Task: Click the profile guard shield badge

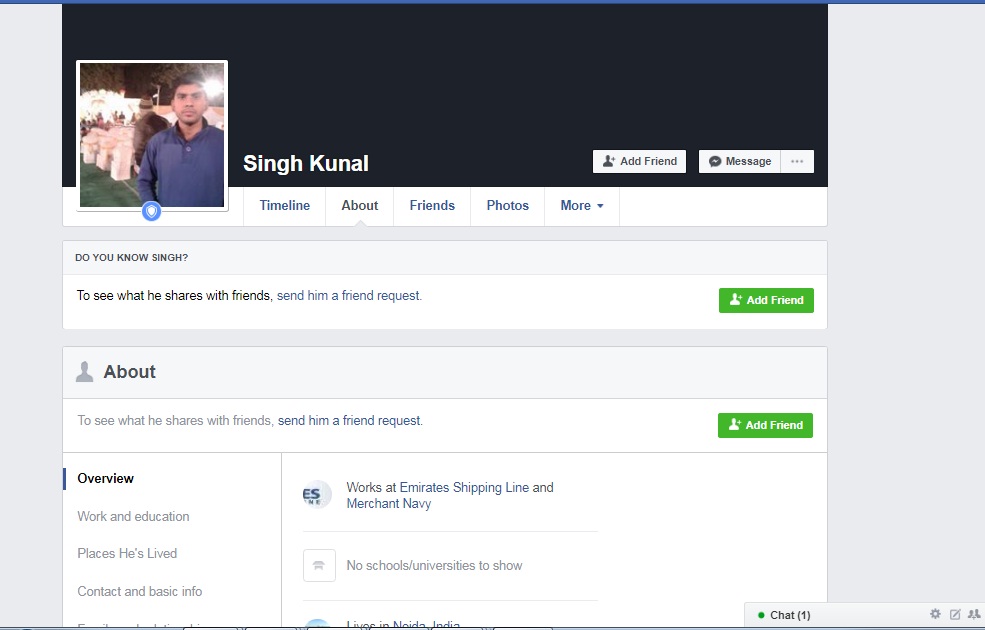Action: point(152,211)
